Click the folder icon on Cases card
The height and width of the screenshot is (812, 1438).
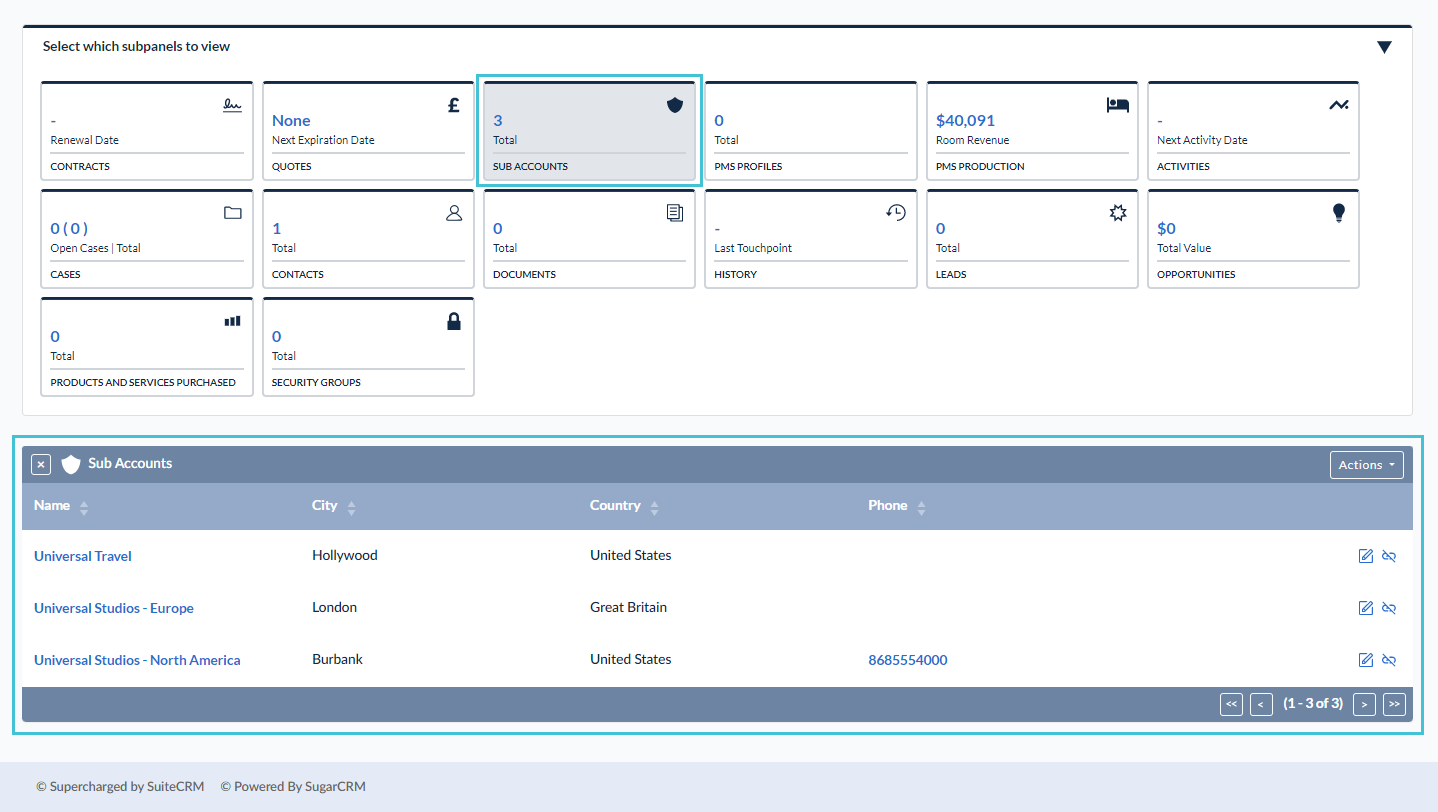point(233,213)
